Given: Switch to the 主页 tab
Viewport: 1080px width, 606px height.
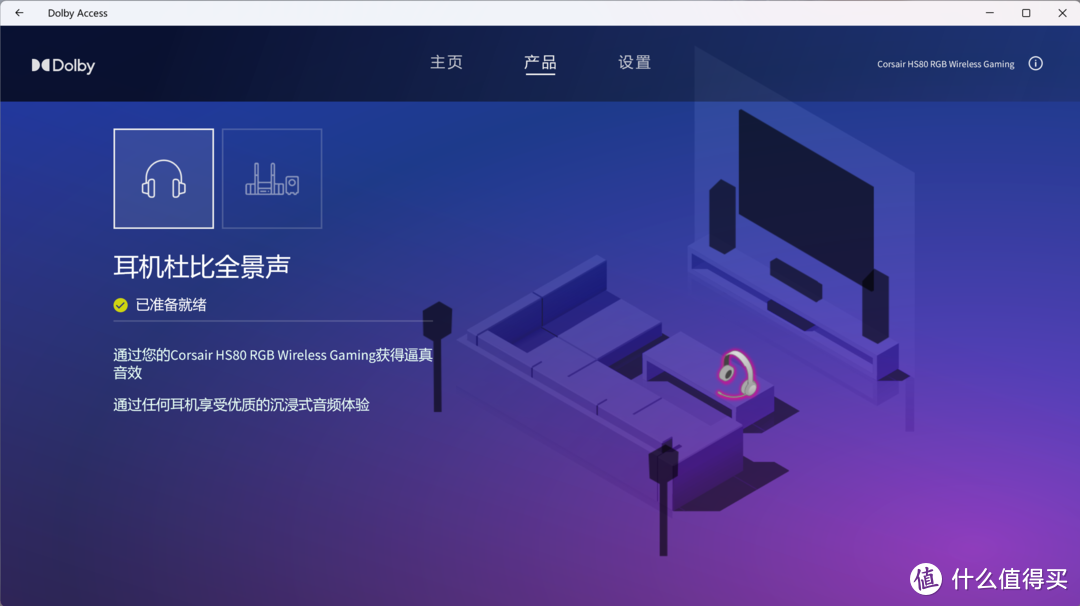Looking at the screenshot, I should (x=446, y=63).
